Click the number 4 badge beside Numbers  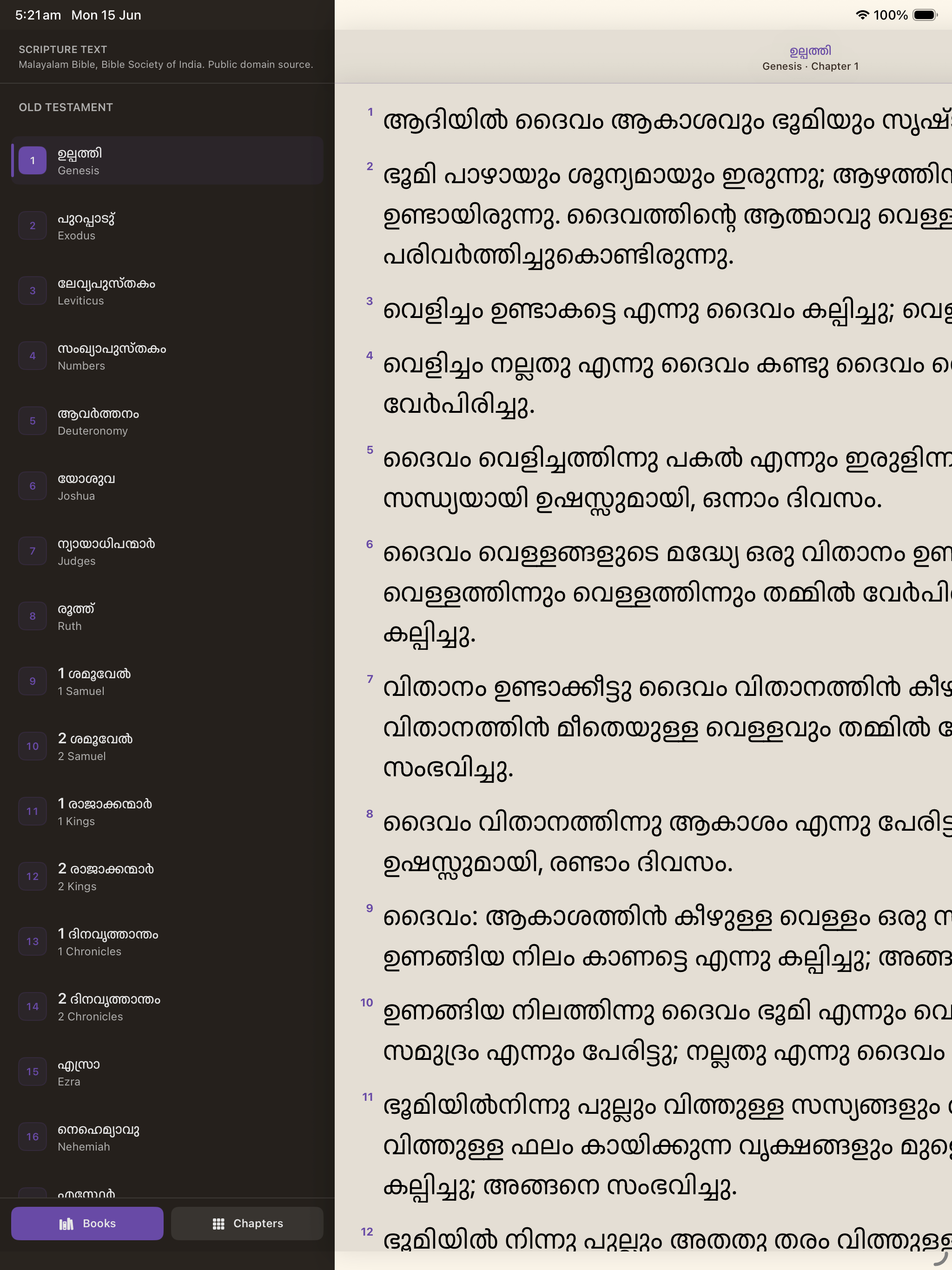pyautogui.click(x=33, y=356)
